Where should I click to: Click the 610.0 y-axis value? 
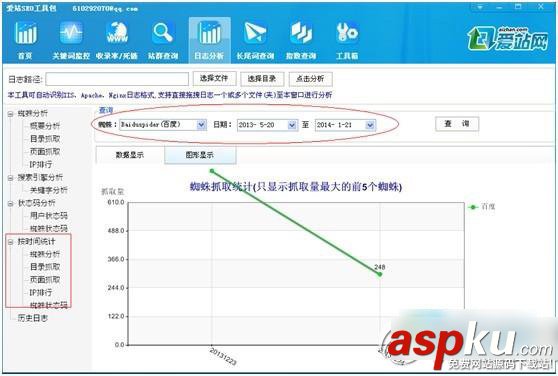tap(116, 202)
